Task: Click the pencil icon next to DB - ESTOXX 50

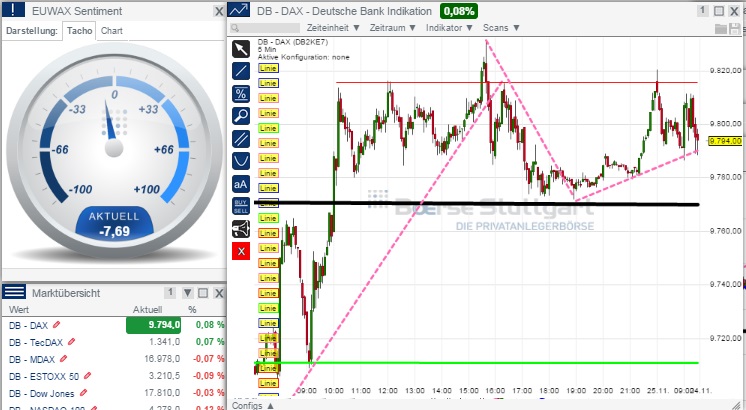Action: (87, 376)
